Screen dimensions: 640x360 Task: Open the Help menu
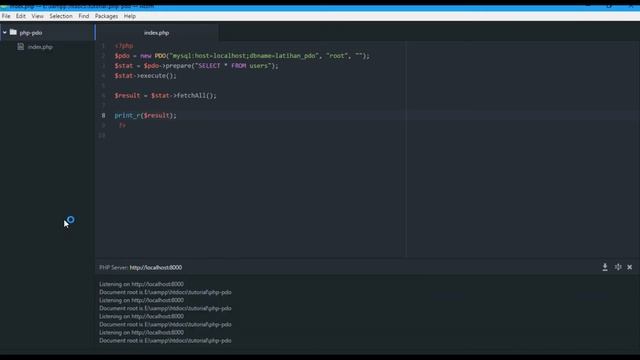pos(130,16)
